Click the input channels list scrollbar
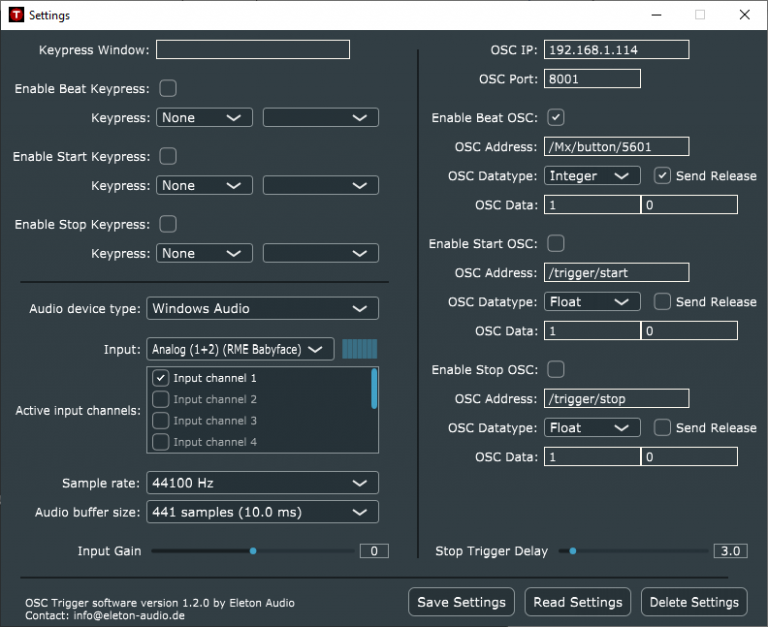Screen dimensions: 768x627 click(x=374, y=389)
